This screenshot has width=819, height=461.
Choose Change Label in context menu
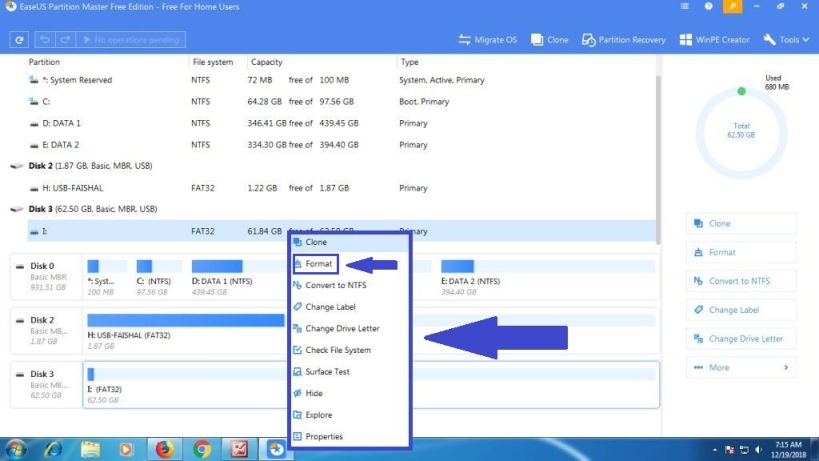(x=349, y=307)
